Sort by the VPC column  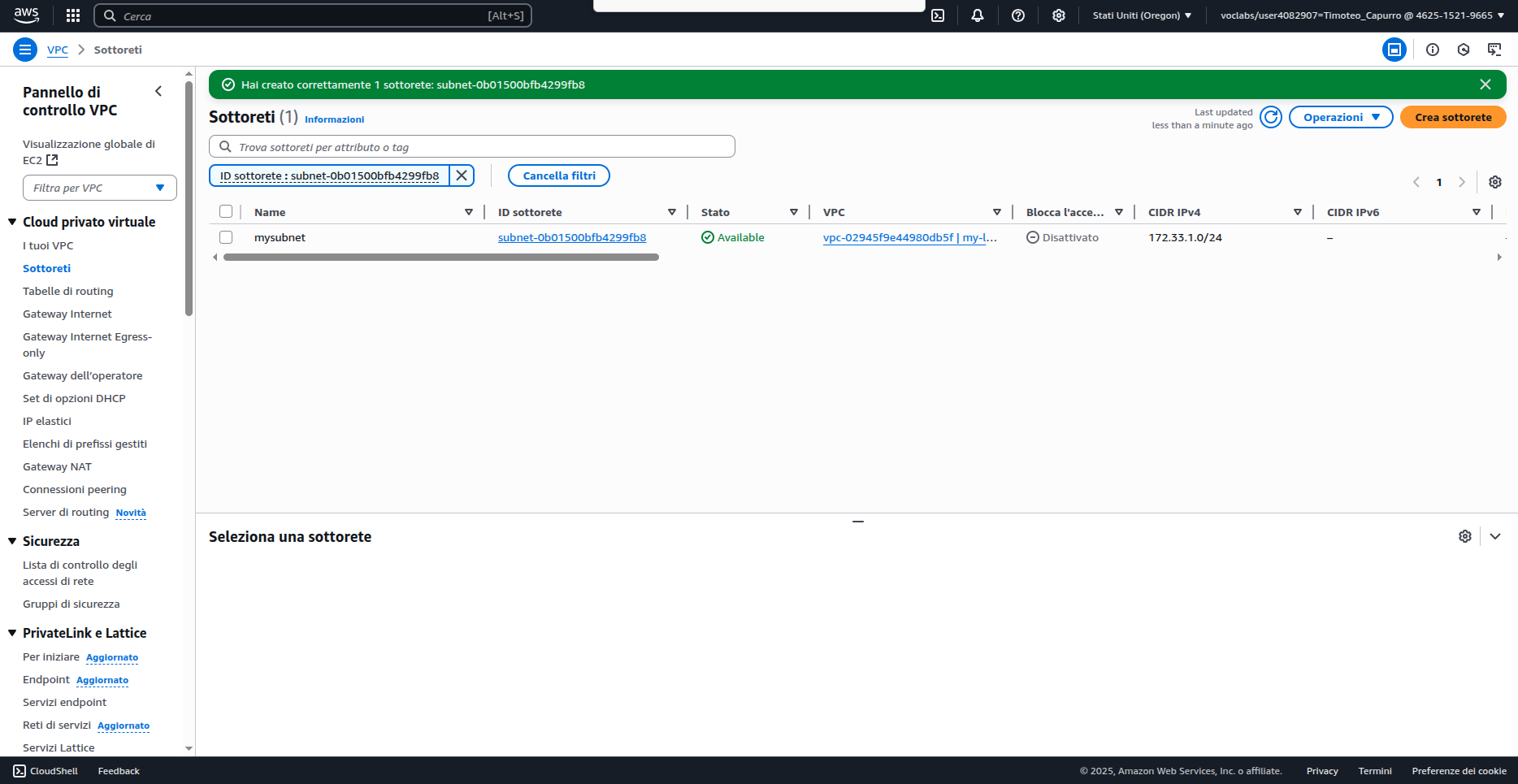click(x=997, y=212)
